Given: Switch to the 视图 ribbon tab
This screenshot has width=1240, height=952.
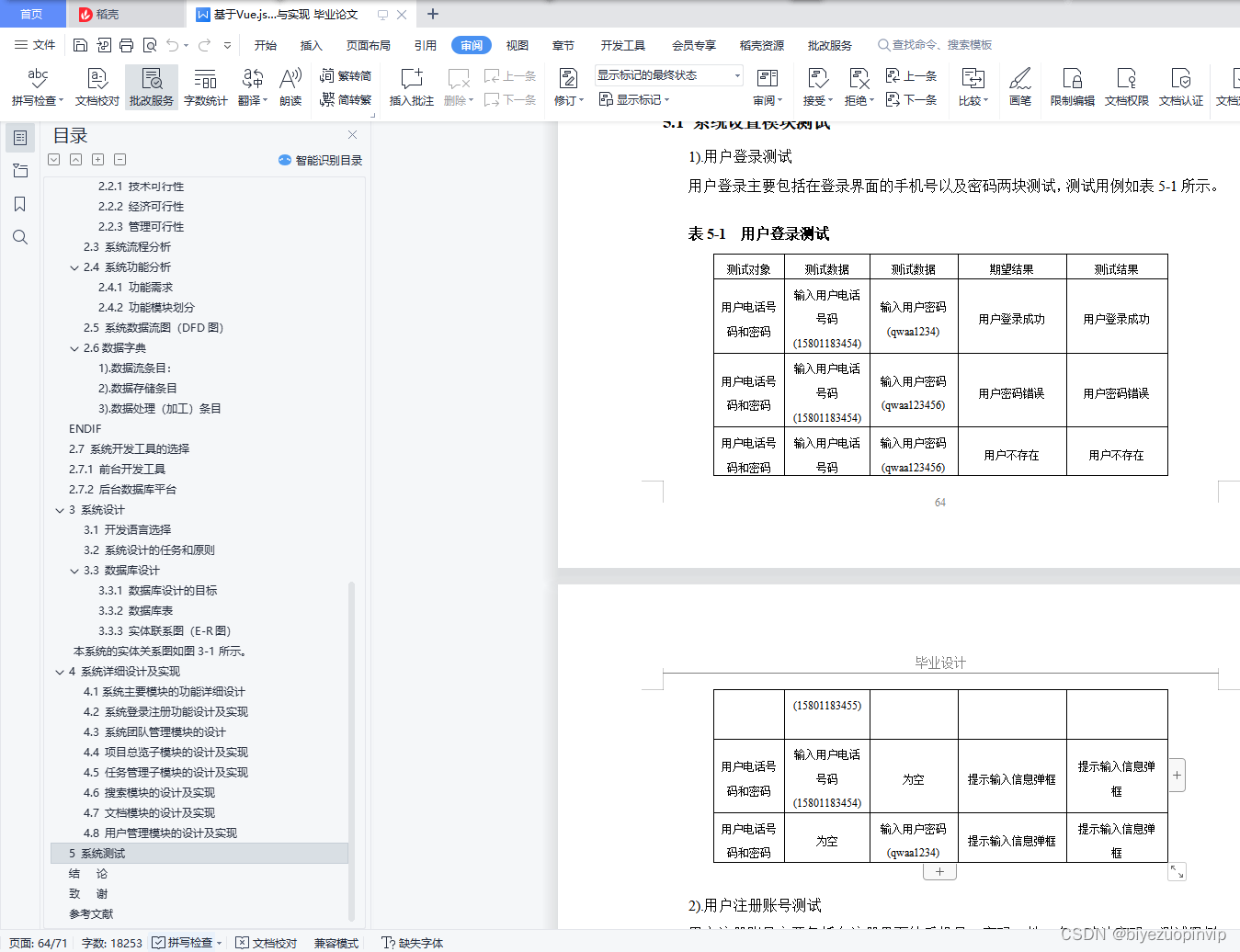Looking at the screenshot, I should pos(518,45).
